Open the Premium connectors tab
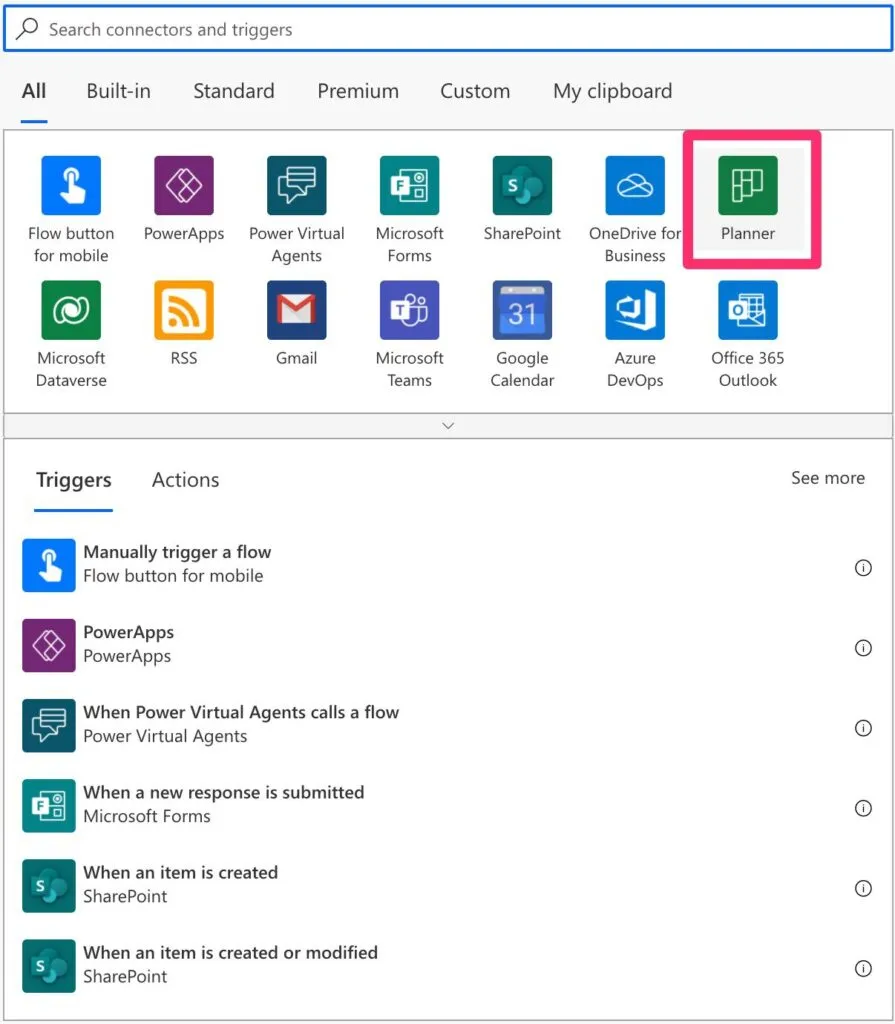Screen dimensions: 895x1024 coord(358,91)
